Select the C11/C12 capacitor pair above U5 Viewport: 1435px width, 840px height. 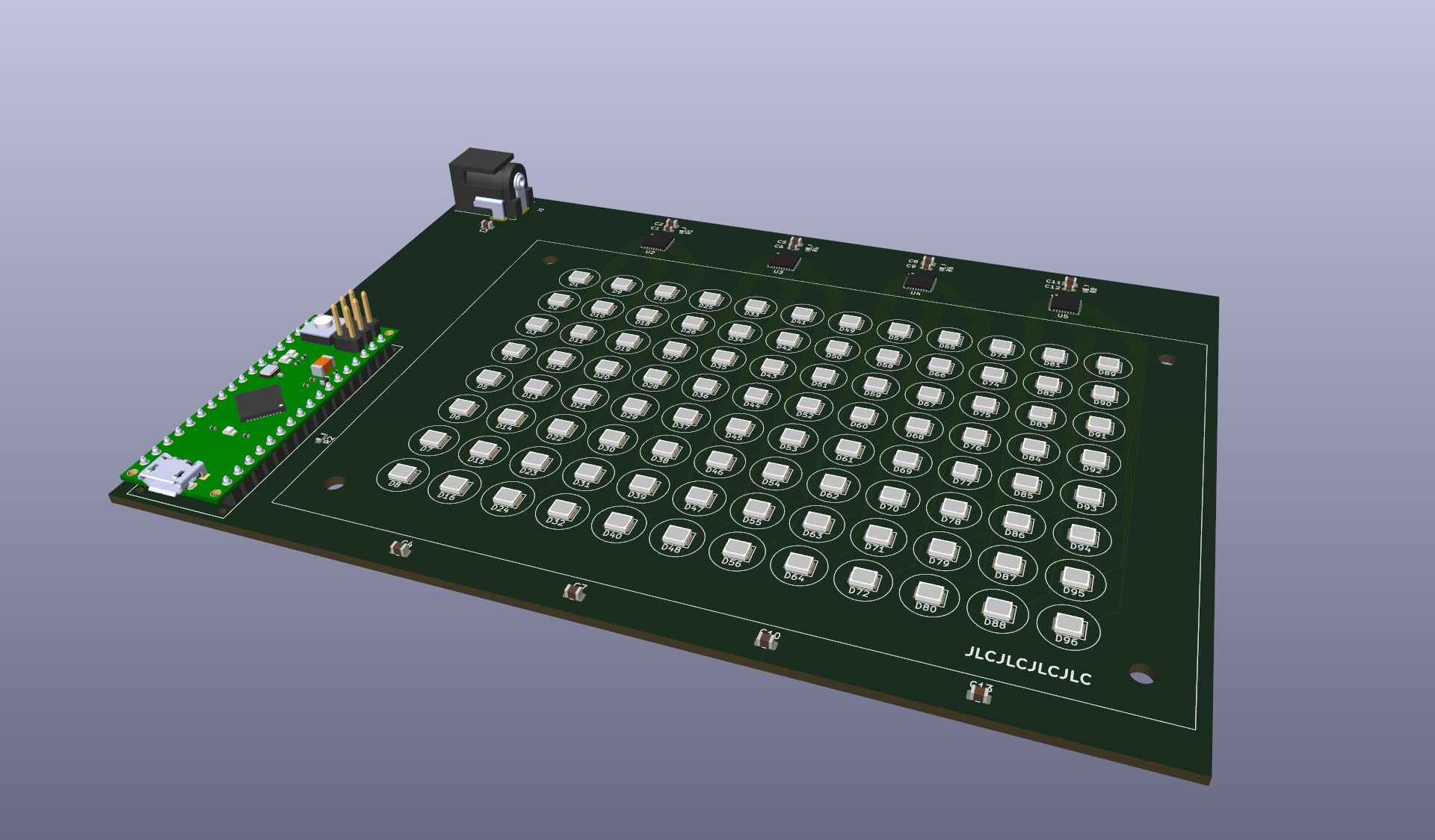(x=1070, y=282)
